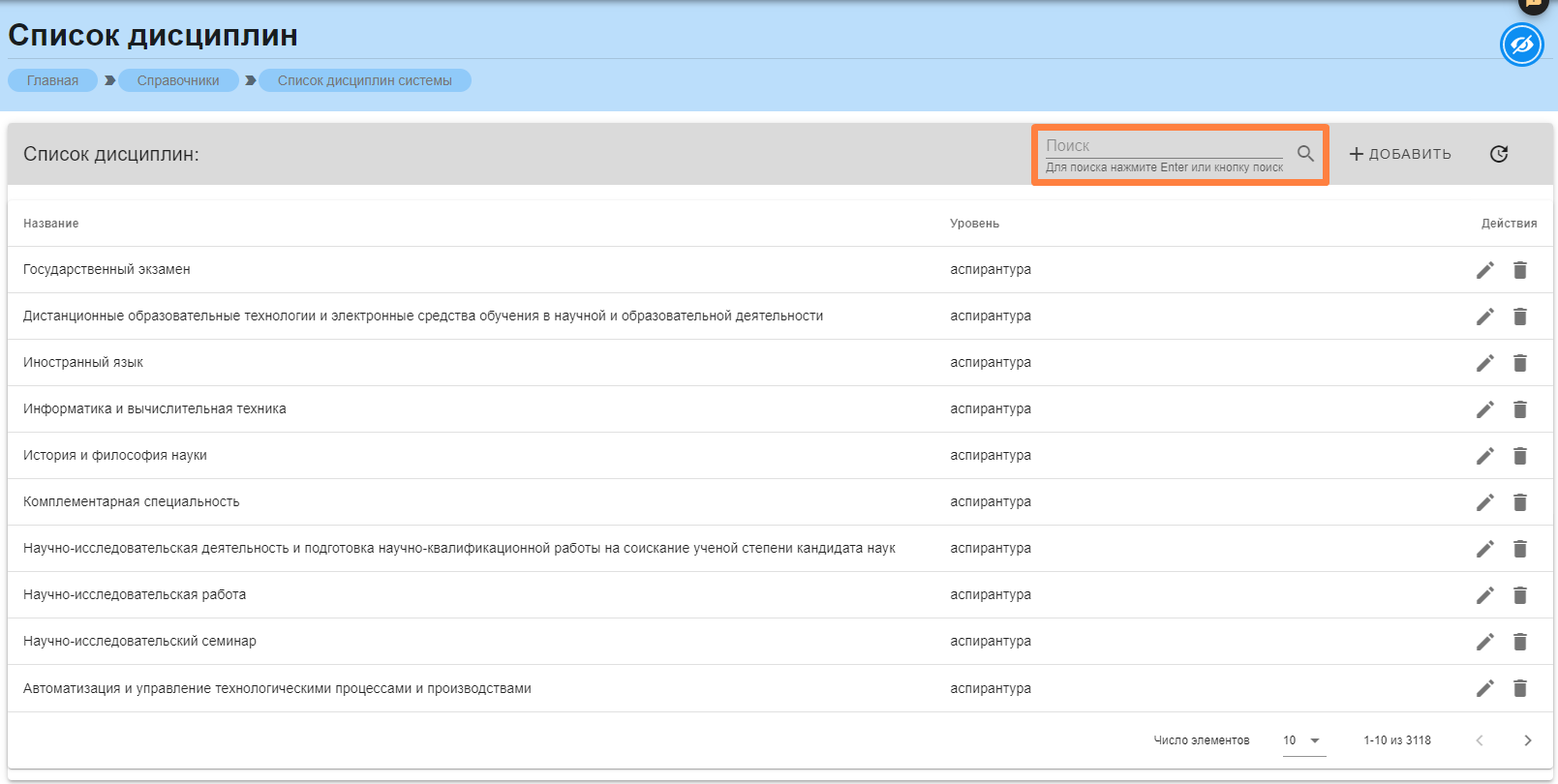Viewport: 1558px width, 784px height.
Task: Delete the Автоматизация и управление row
Action: click(x=1520, y=688)
